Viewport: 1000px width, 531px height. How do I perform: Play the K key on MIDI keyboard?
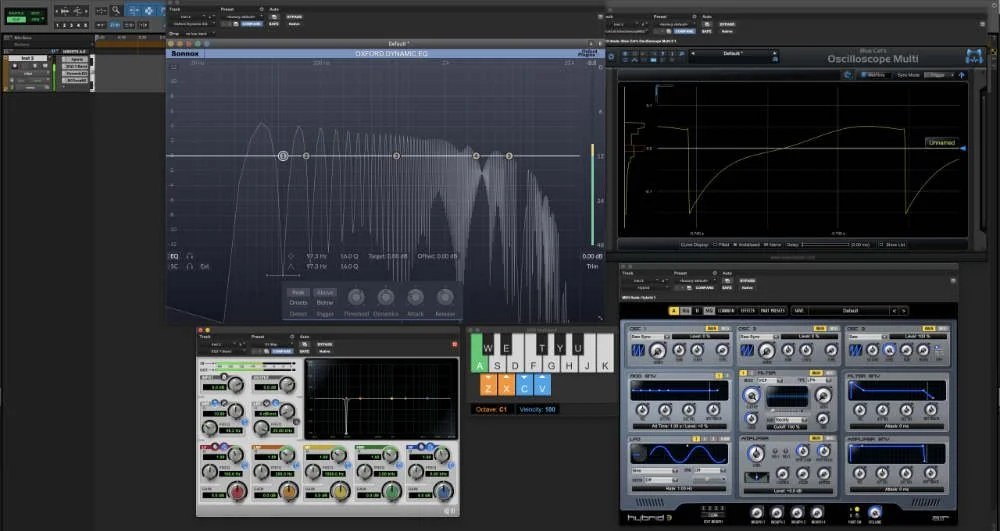606,353
